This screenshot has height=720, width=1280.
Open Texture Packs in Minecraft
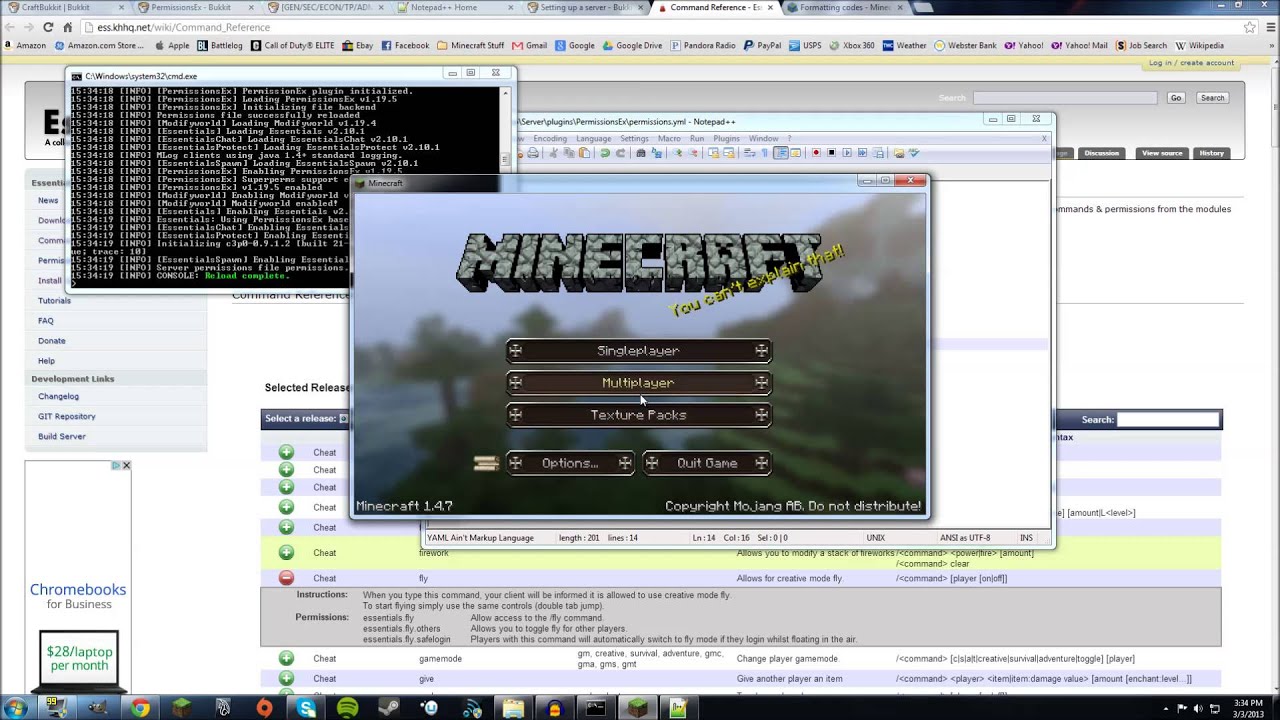click(638, 415)
